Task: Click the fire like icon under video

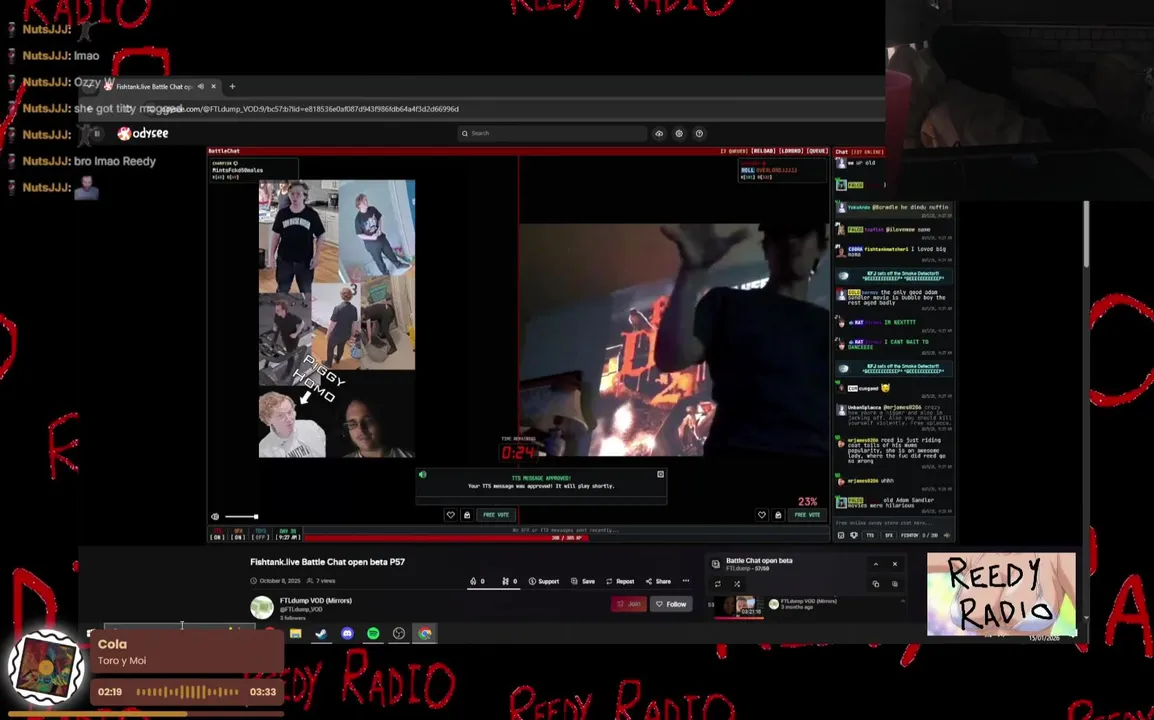Action: [x=477, y=581]
